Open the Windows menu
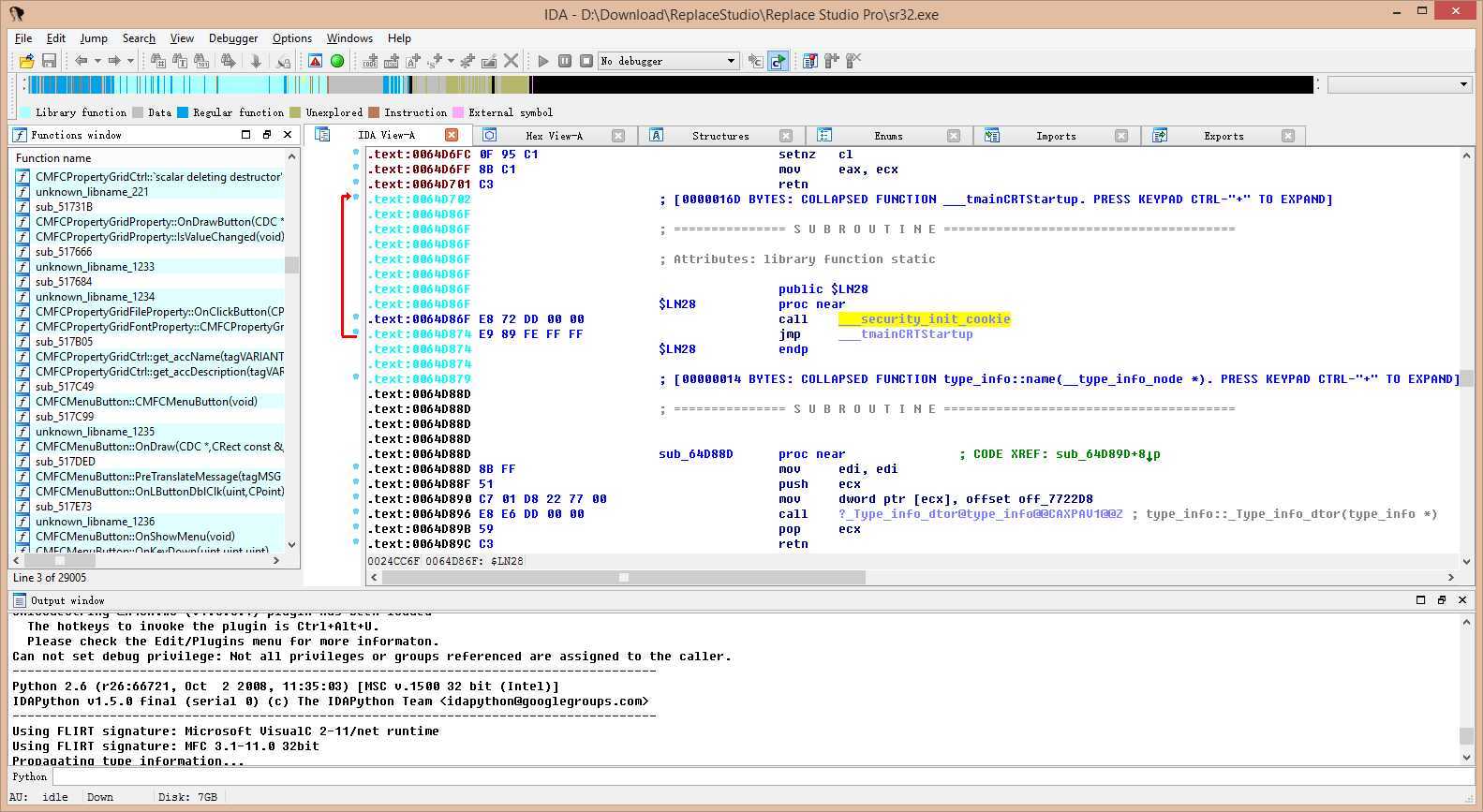This screenshot has width=1483, height=812. pos(349,38)
